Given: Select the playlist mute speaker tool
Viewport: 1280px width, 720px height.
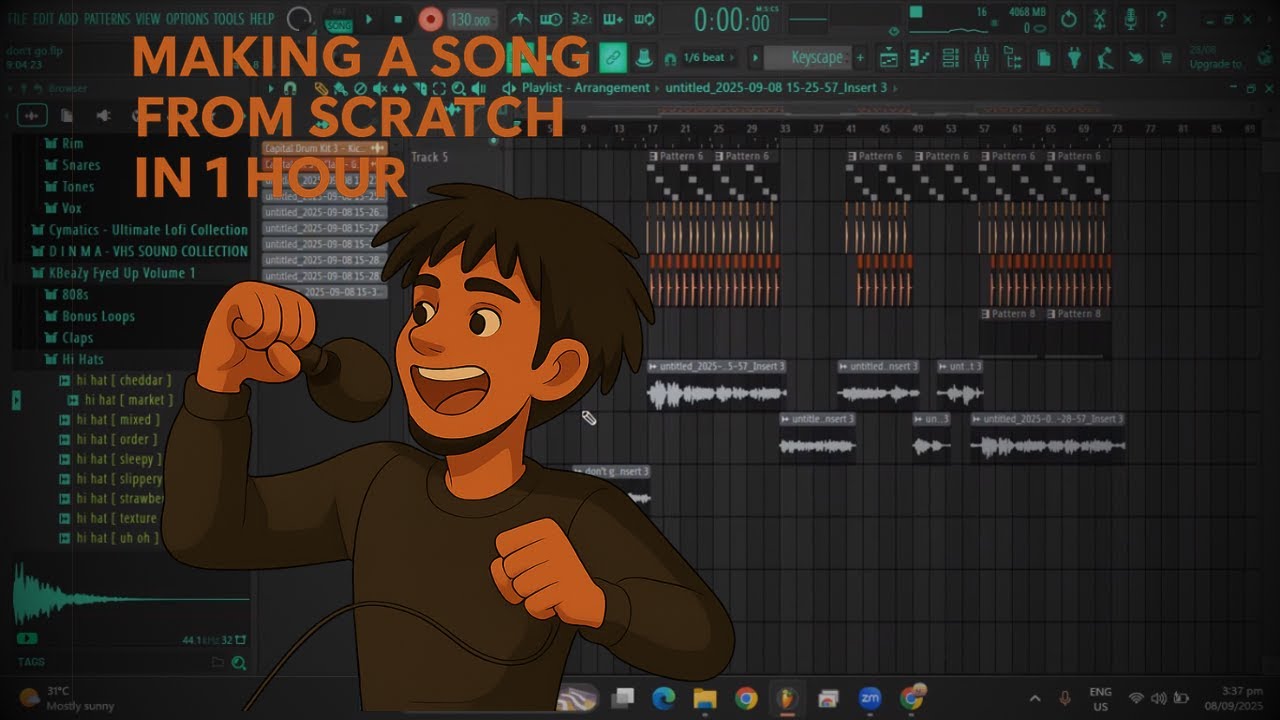Looking at the screenshot, I should pos(380,88).
